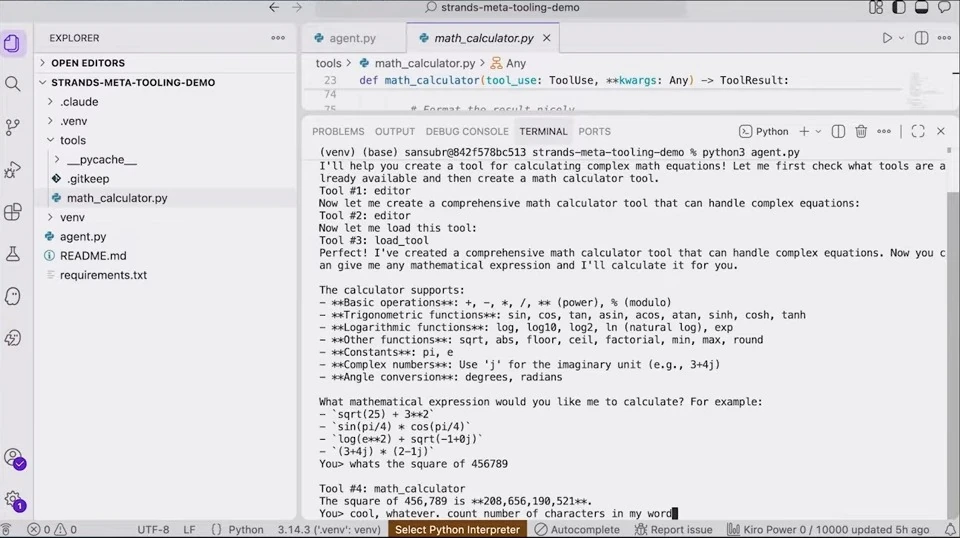Click Explorer more actions ellipsis
Screen dimensions: 960x538
278,38
